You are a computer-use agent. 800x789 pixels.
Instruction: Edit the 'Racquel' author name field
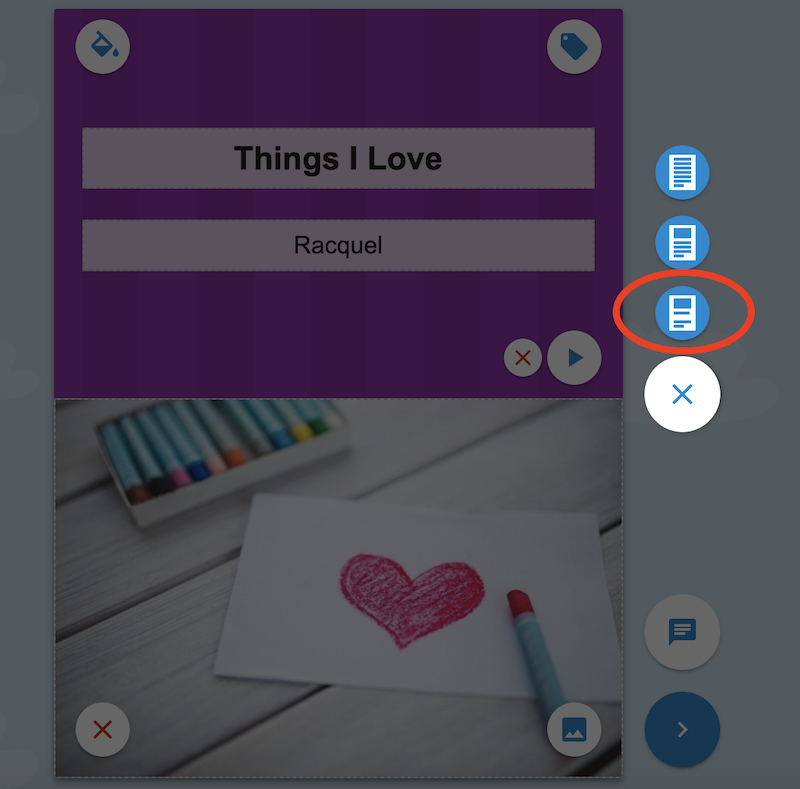point(338,245)
